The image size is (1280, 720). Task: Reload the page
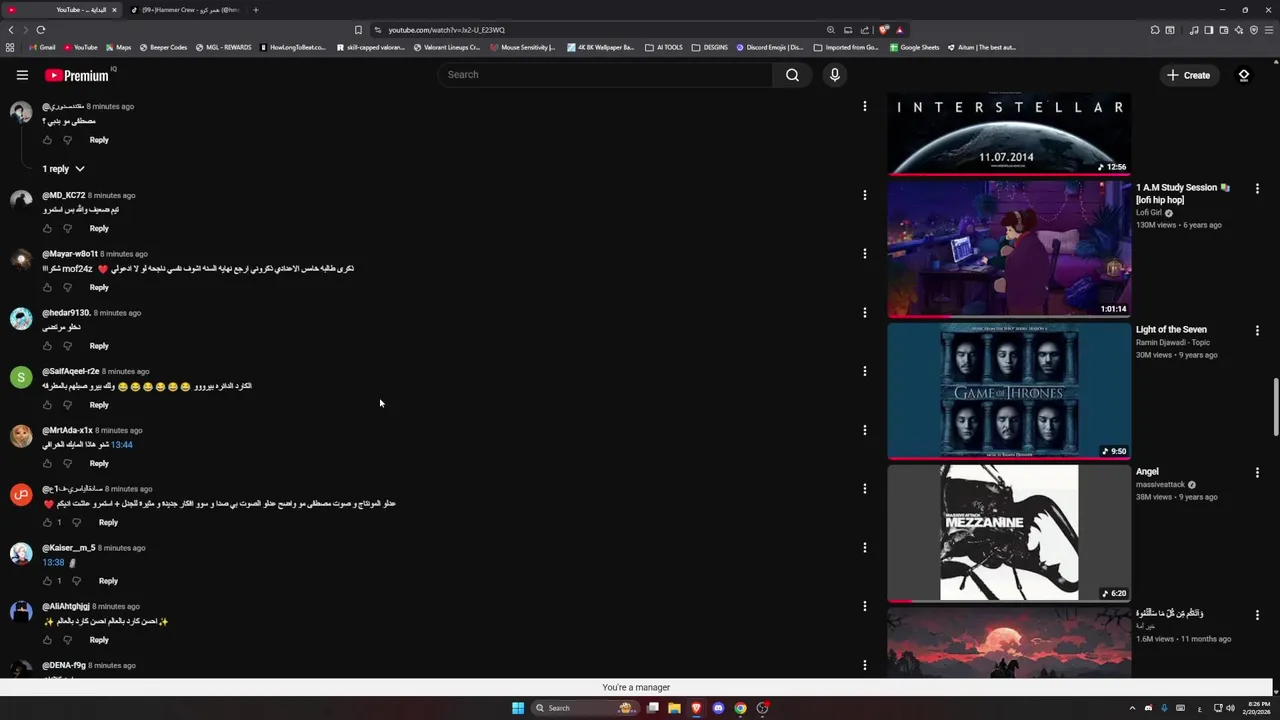41,30
